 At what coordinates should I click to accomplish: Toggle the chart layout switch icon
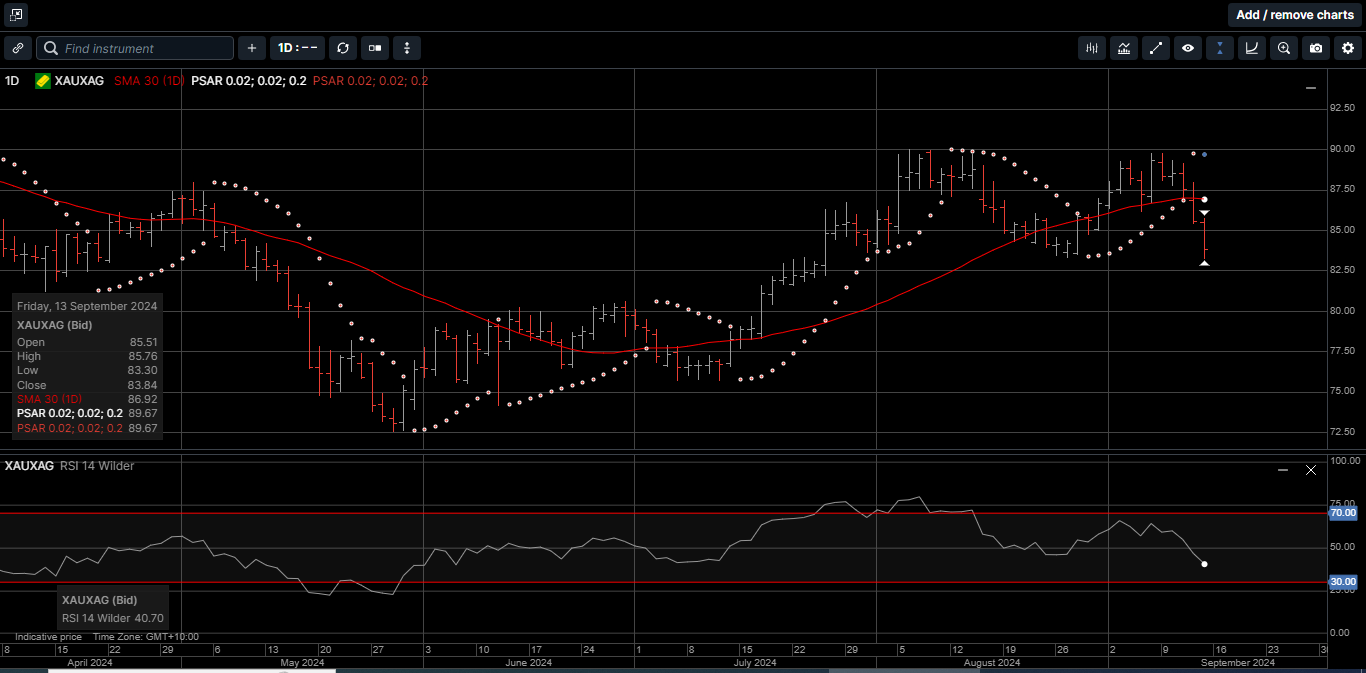375,48
